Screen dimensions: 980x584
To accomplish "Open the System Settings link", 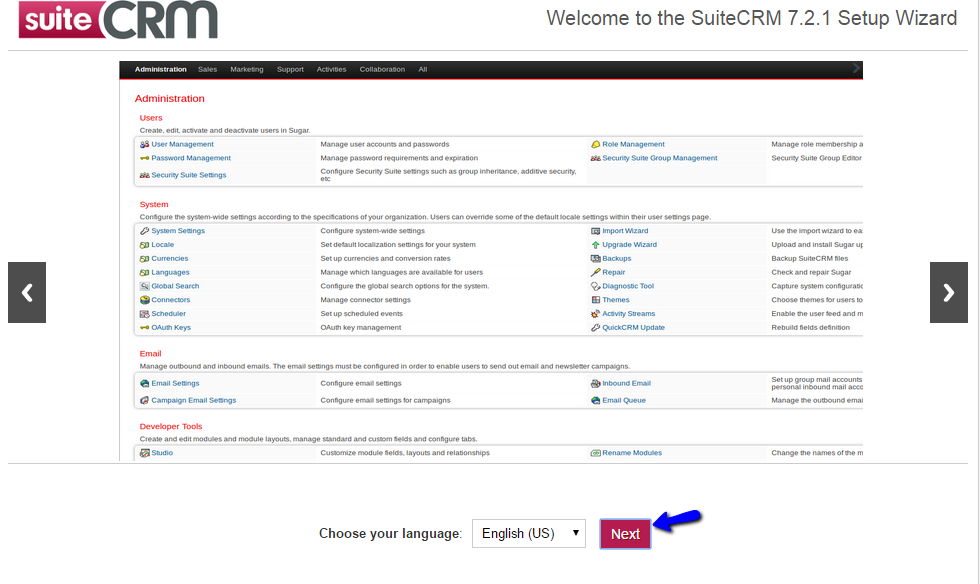I will (178, 231).
